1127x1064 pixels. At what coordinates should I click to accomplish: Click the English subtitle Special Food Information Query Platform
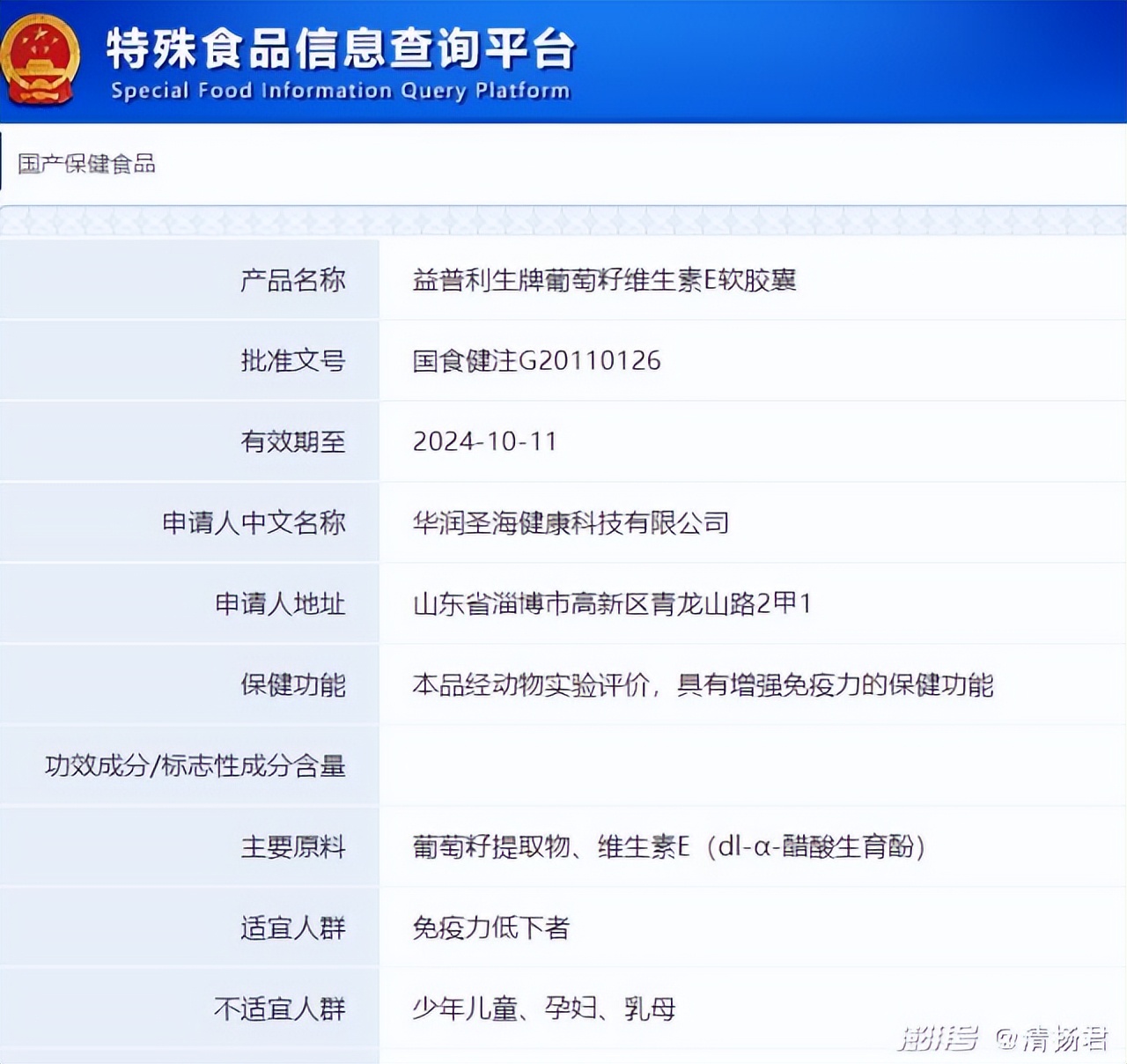pyautogui.click(x=337, y=91)
